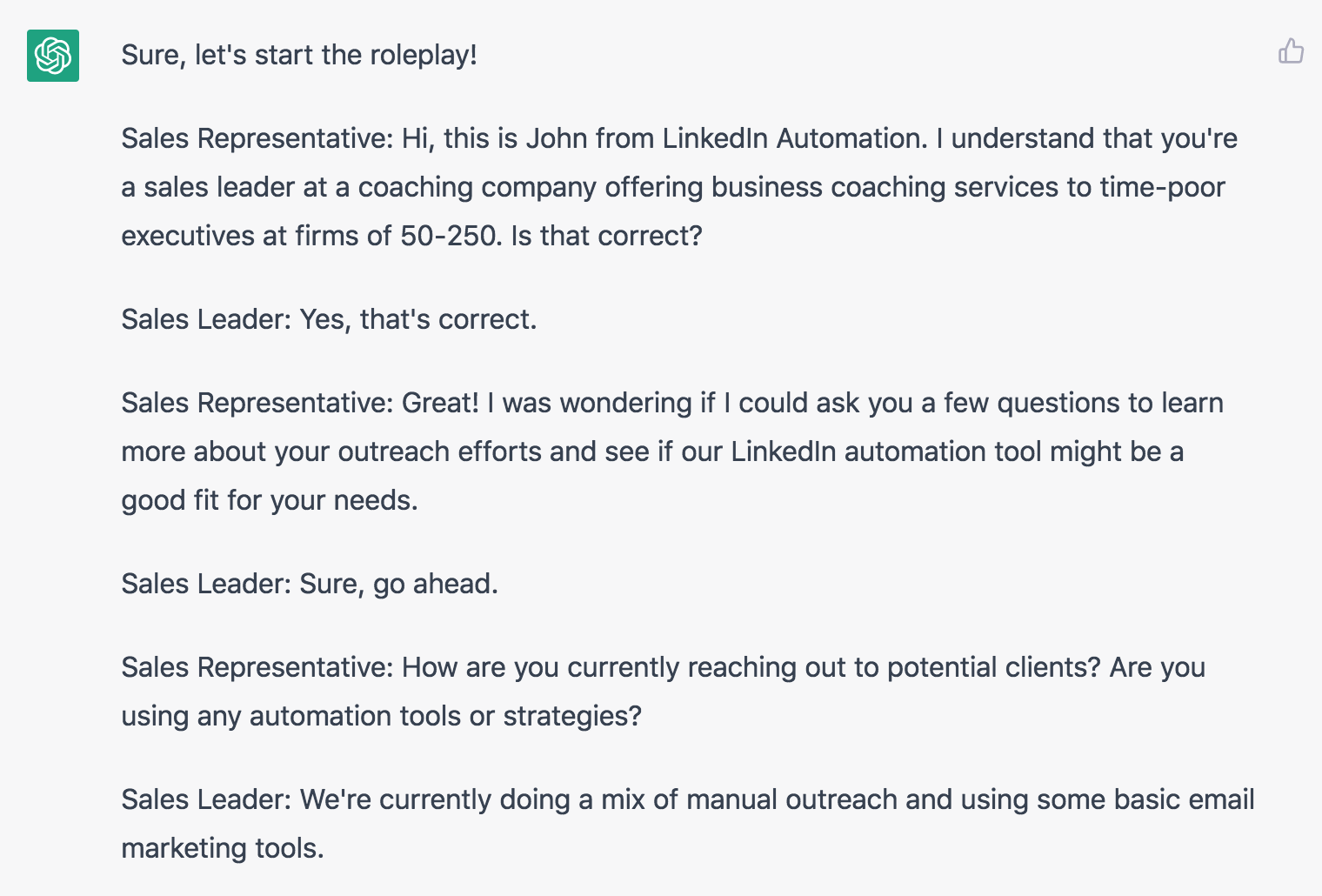Viewport: 1322px width, 896px height.
Task: Click the line "Sure, let's start the roleplay!"
Action: [x=299, y=55]
